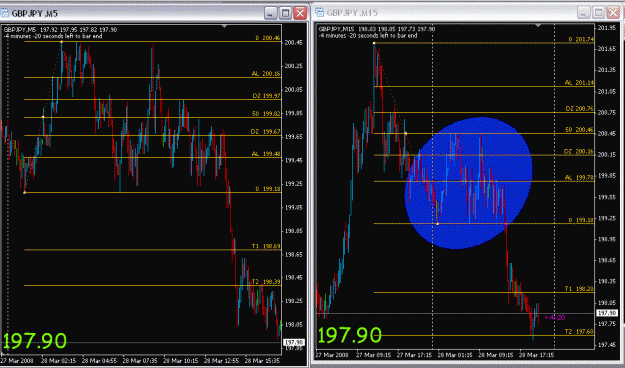The image size is (625, 368).
Task: Select the blue ellipse object in M15 chart
Action: coord(468,183)
